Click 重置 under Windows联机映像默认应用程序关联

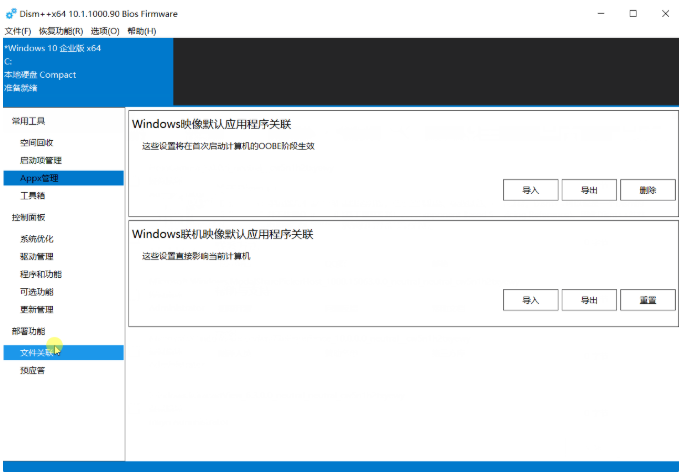click(648, 300)
